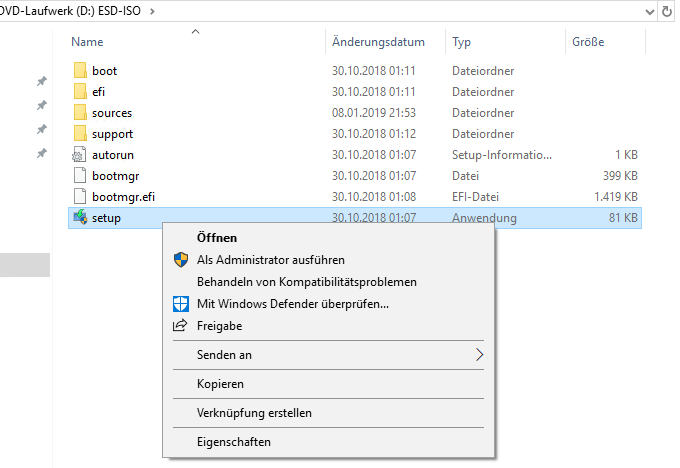Sort by the Größe column header

point(588,42)
